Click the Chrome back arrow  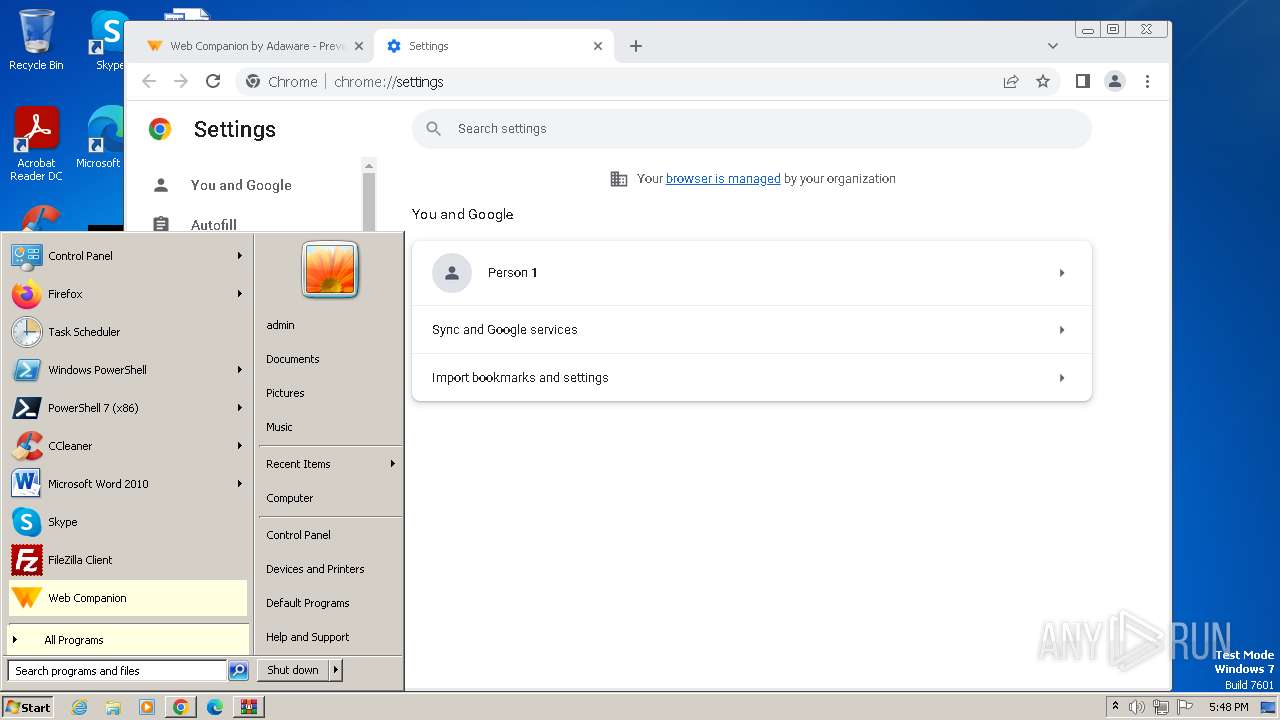(x=149, y=82)
